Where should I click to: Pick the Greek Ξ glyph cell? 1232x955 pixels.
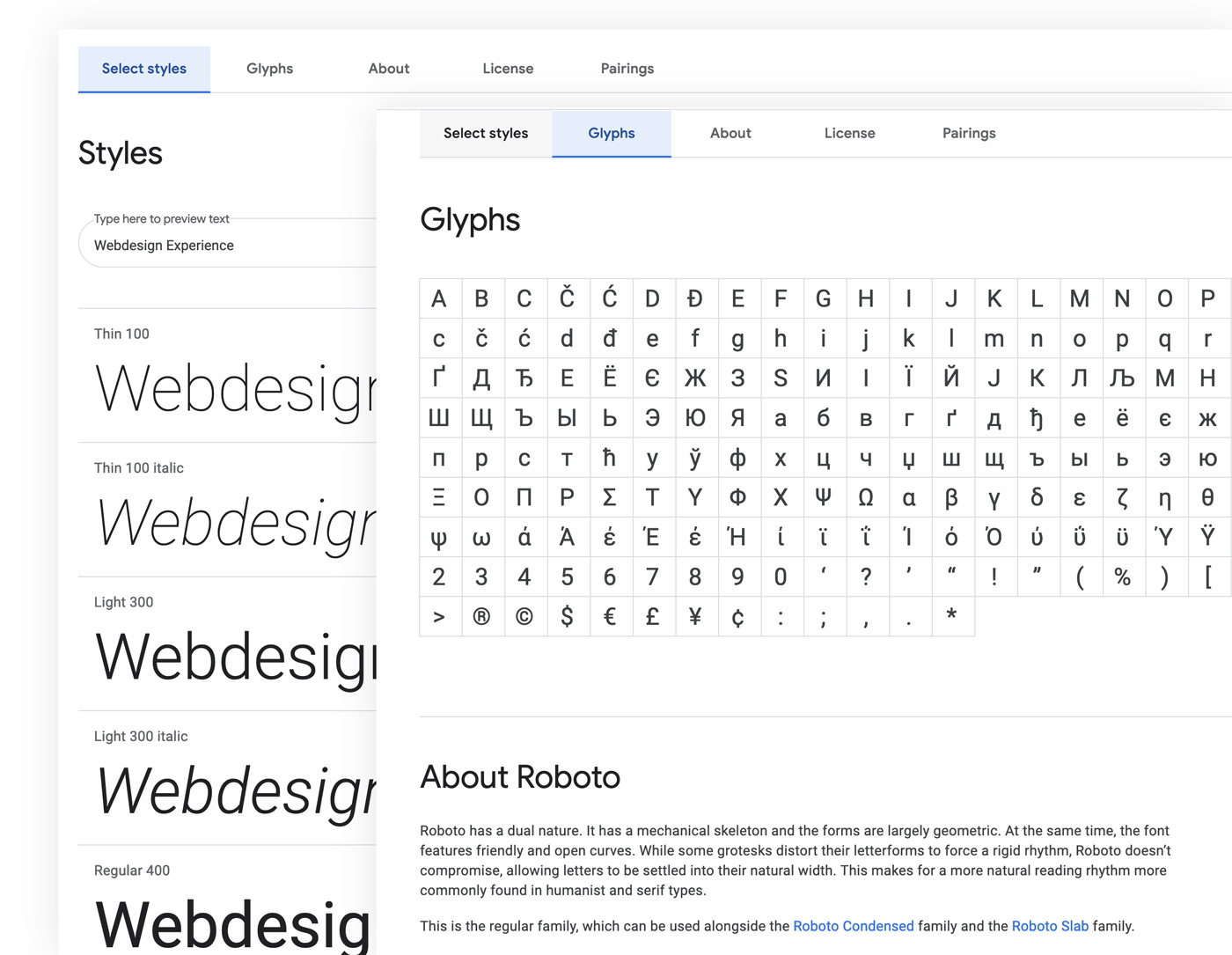point(439,497)
